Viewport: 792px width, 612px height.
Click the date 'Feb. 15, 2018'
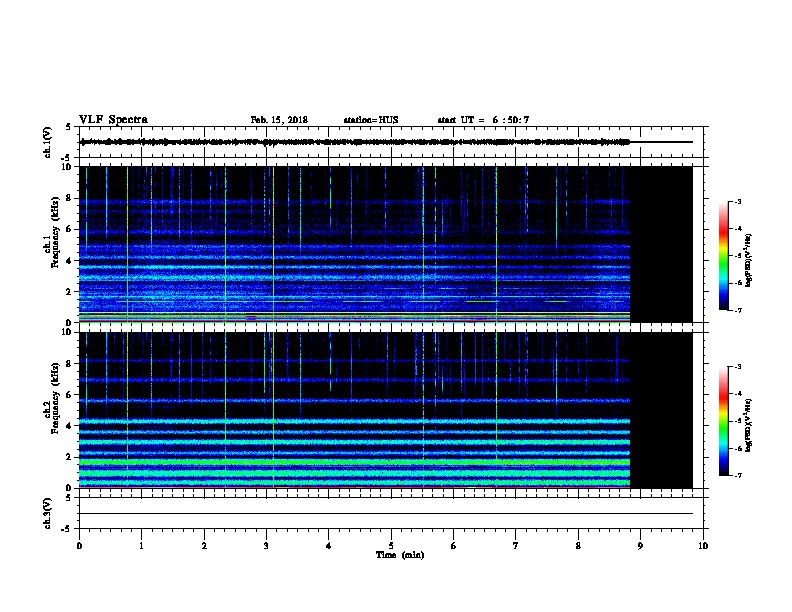click(279, 120)
